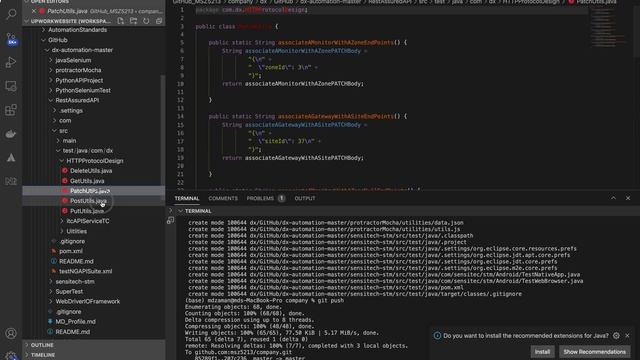Switch to the OUTPUT panel tab
This screenshot has height=360, width=640.
(305, 198)
